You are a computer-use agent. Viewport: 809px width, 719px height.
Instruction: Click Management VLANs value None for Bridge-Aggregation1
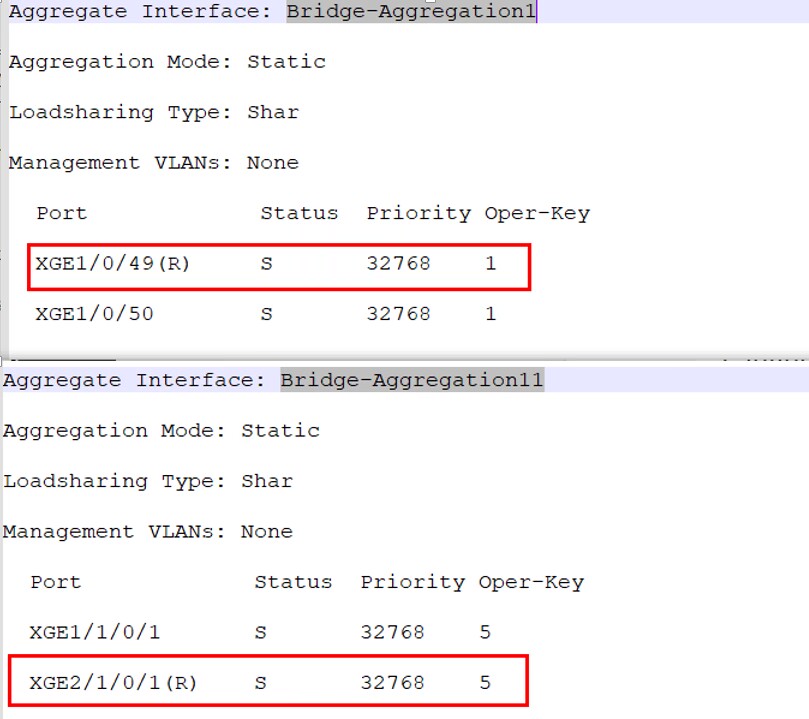coord(273,162)
